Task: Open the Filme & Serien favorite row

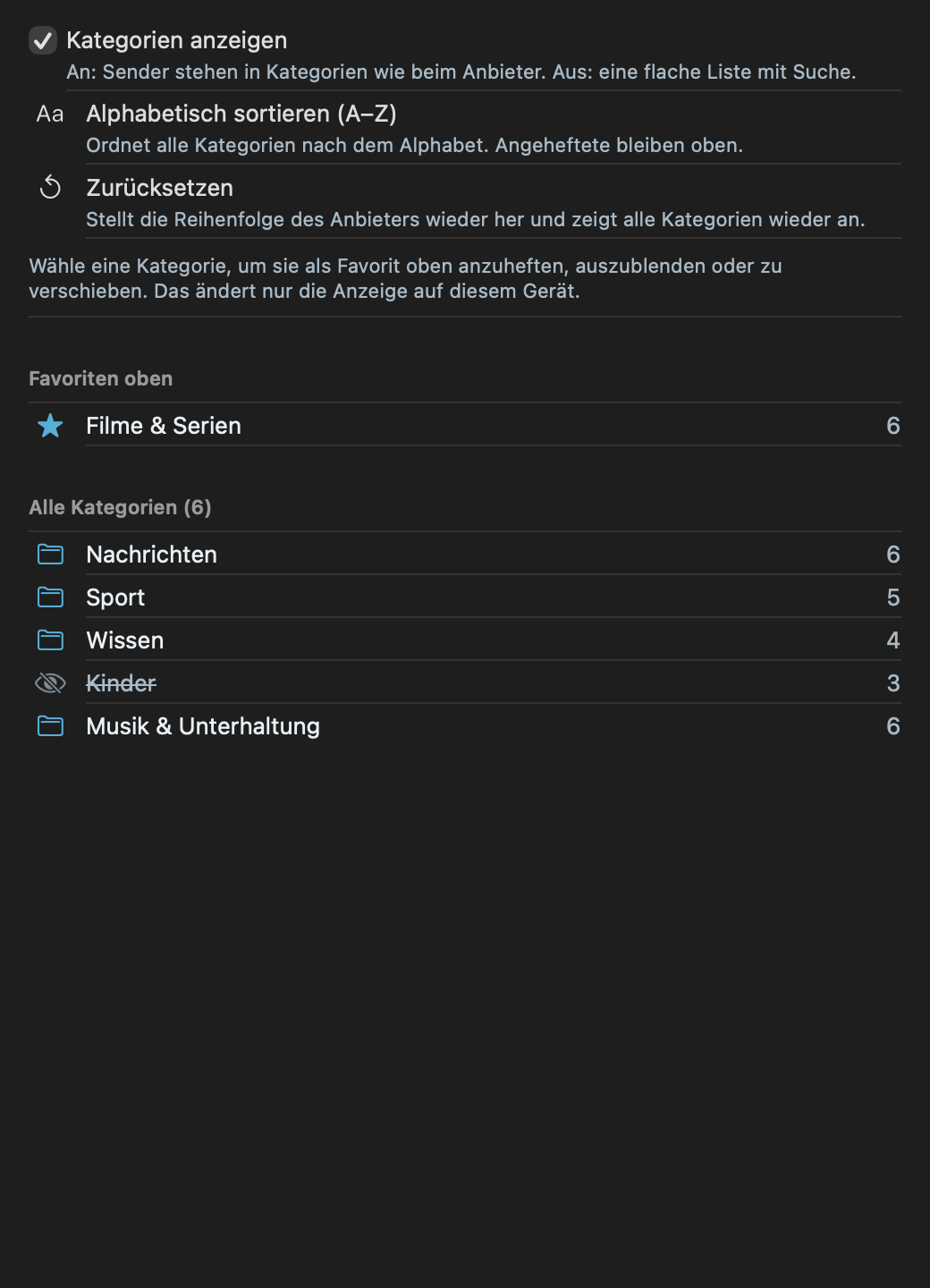Action: 465,426
